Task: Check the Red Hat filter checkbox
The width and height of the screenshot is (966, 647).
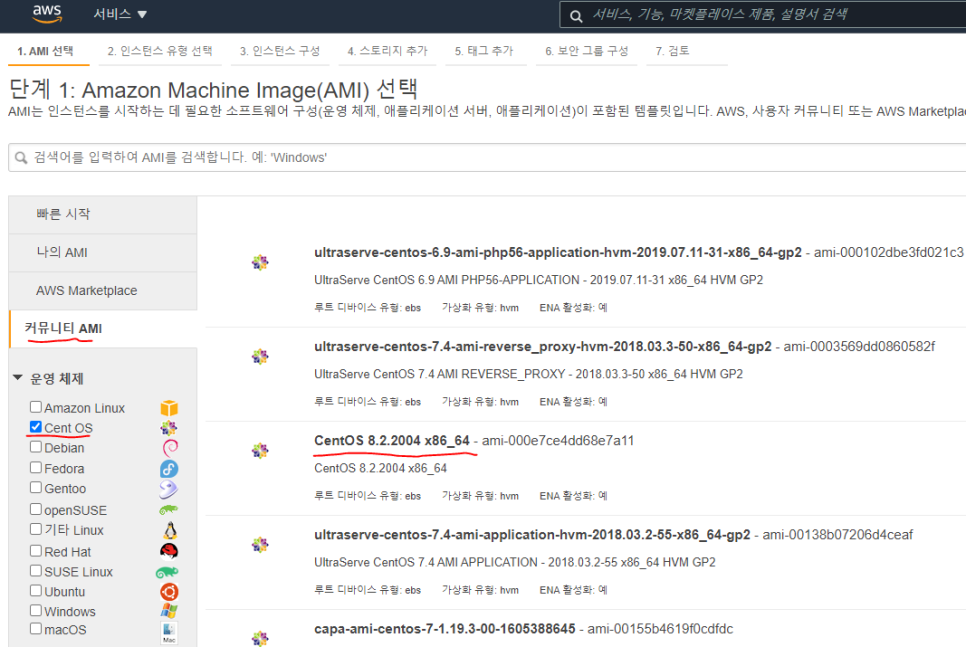Action: point(36,550)
